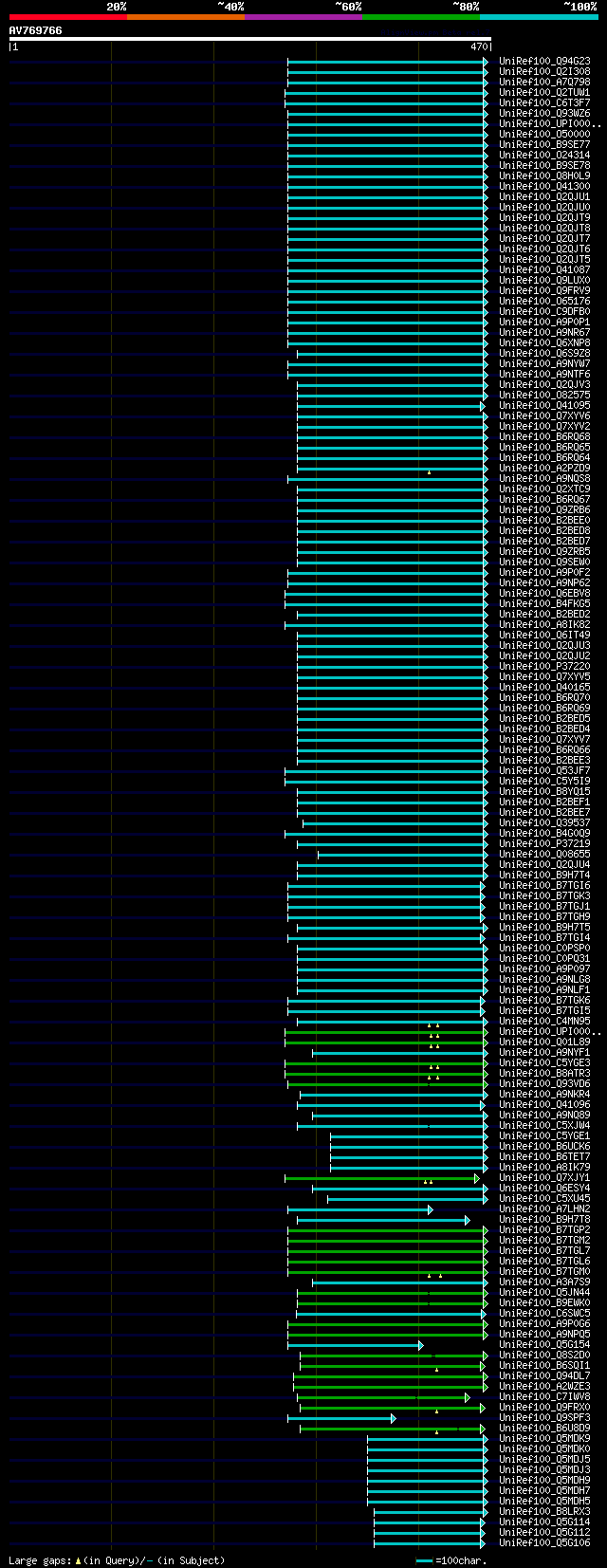607x1568 pixels.
Task: Click the =100char. scale legend
Action: [x=451, y=1560]
